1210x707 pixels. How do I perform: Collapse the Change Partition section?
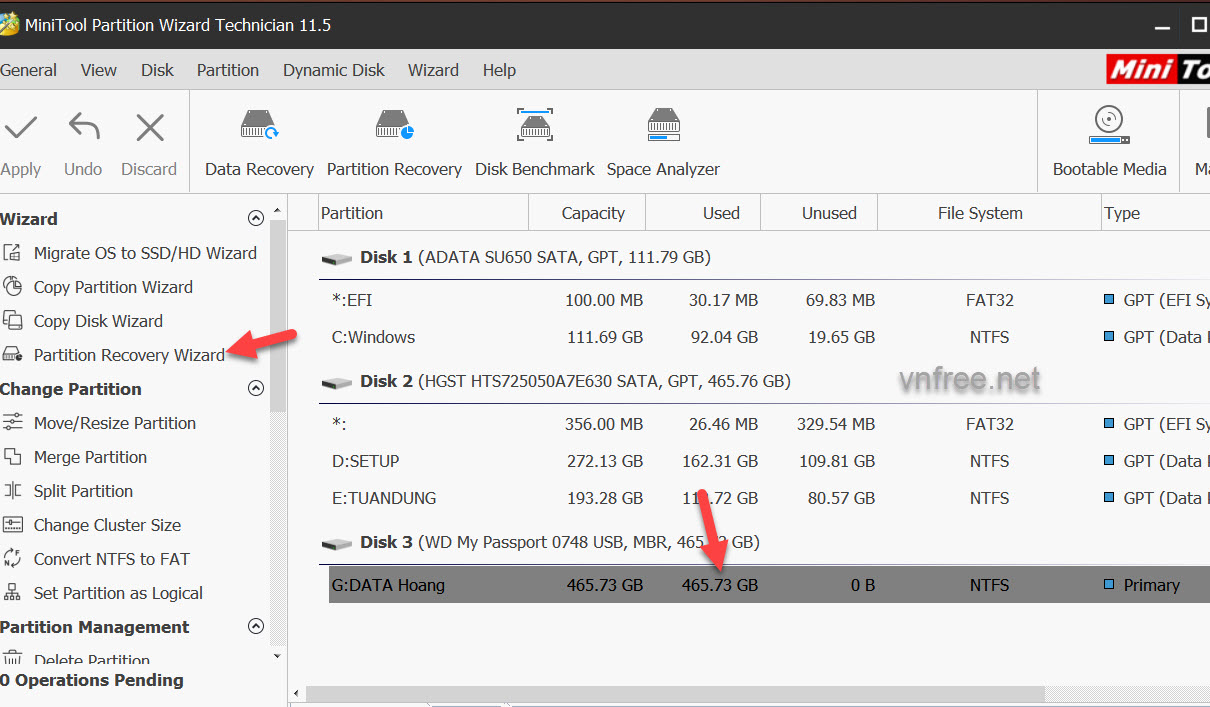(256, 389)
